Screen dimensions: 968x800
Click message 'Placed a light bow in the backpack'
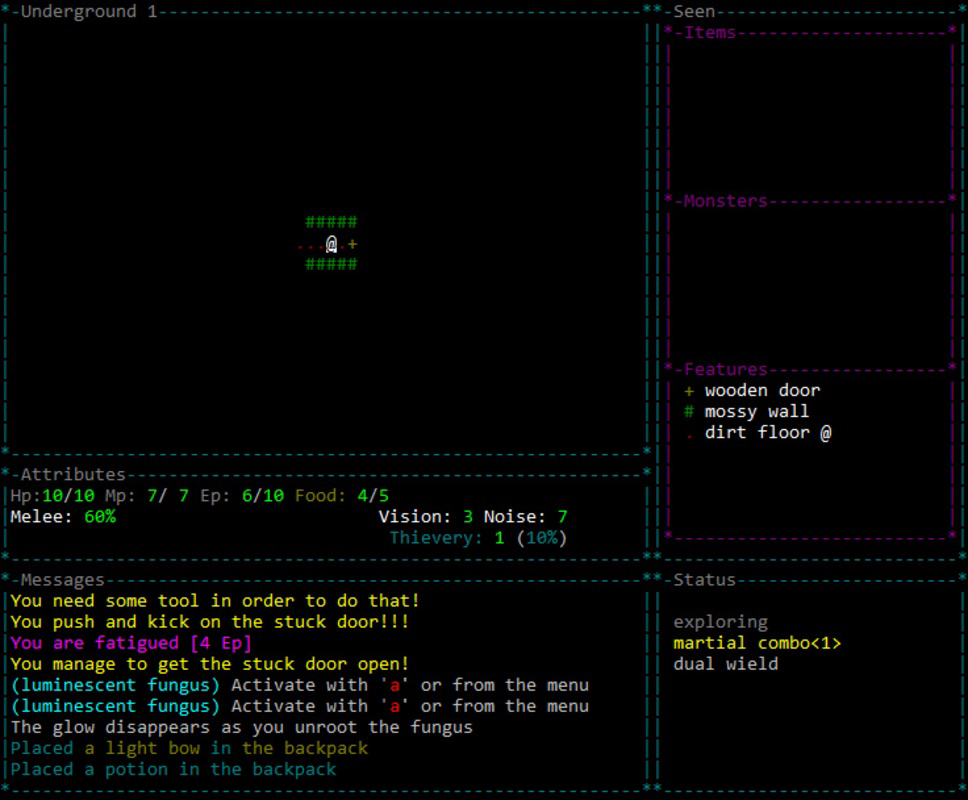click(189, 749)
